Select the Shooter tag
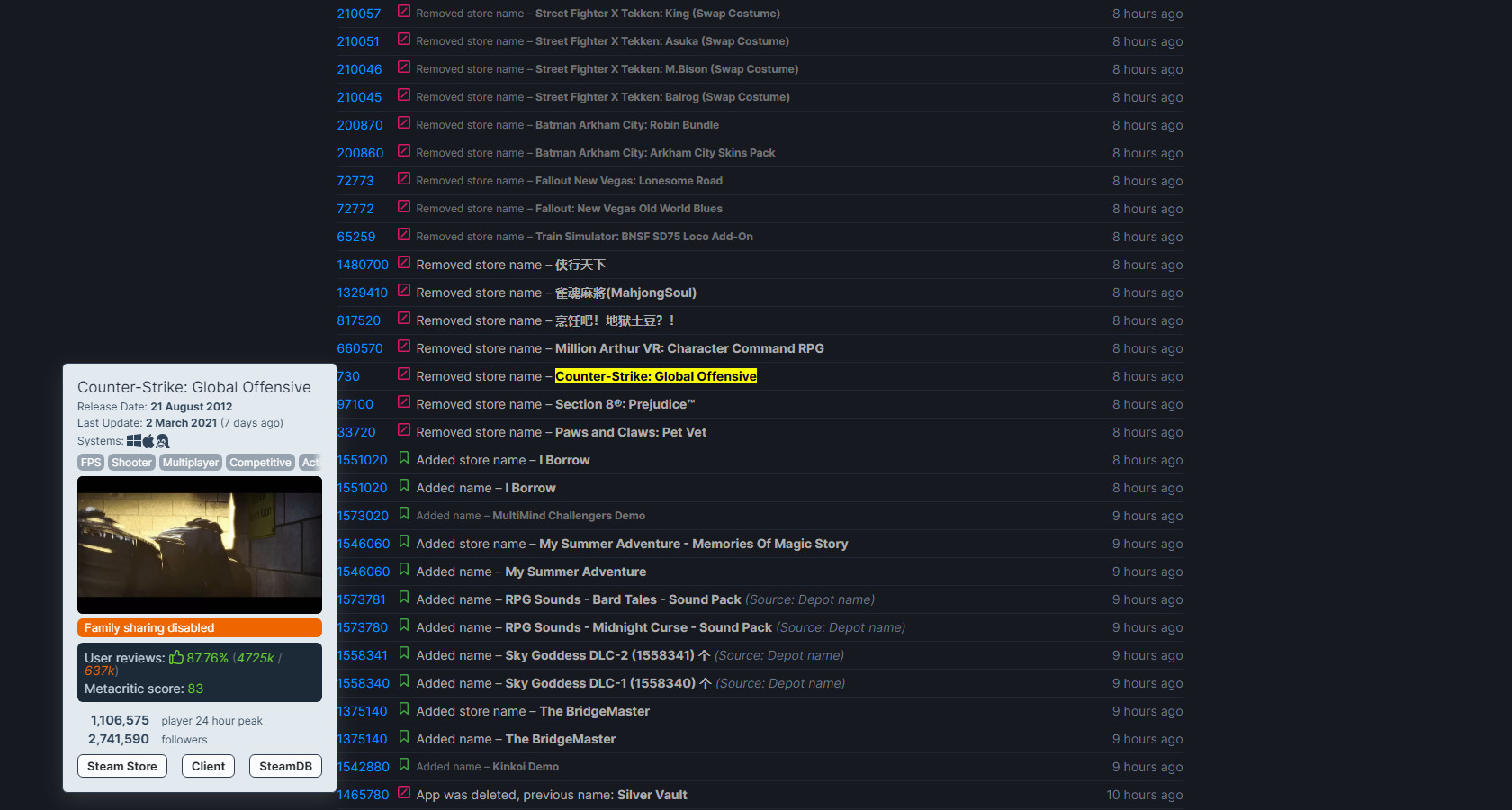The image size is (1512, 810). click(131, 463)
